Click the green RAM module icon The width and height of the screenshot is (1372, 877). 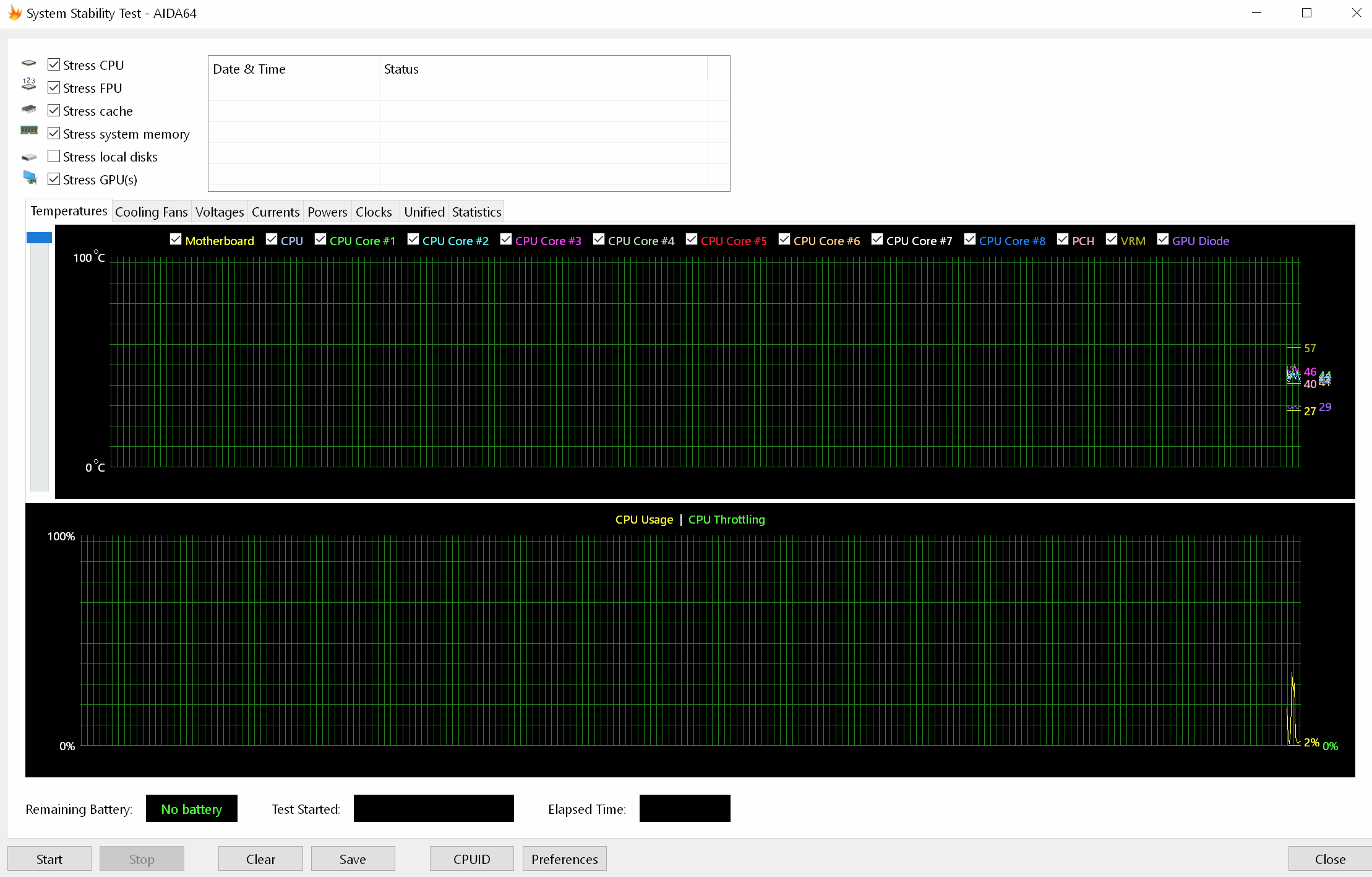(x=29, y=131)
